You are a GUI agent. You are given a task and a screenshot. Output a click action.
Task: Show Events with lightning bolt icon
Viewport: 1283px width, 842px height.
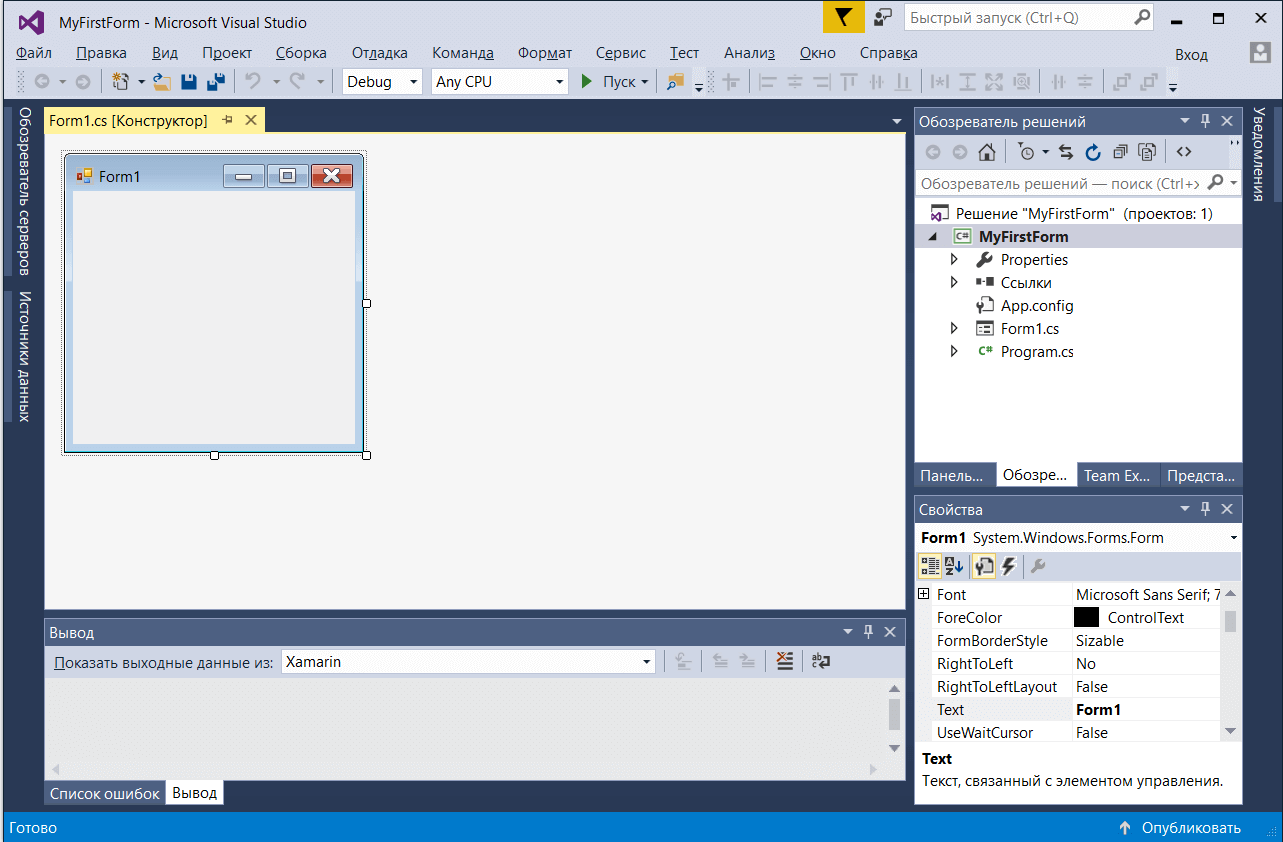point(1008,567)
